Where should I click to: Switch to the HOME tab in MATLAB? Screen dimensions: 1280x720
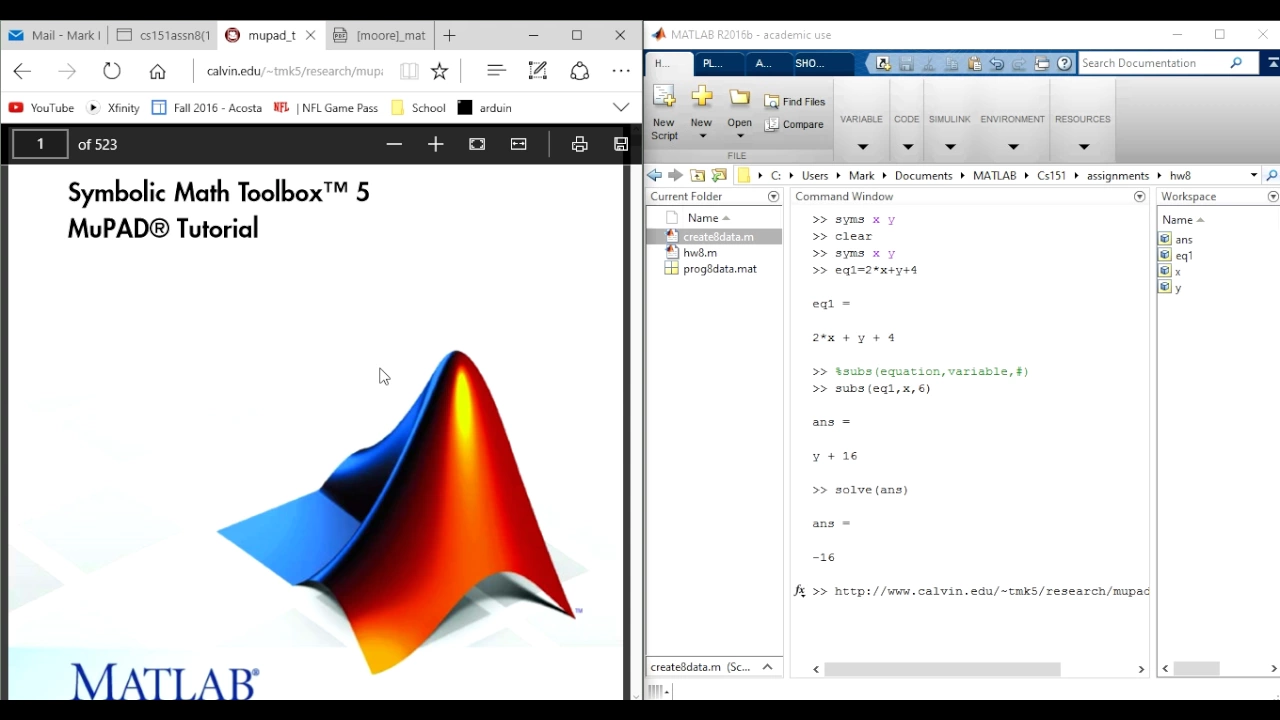(667, 63)
